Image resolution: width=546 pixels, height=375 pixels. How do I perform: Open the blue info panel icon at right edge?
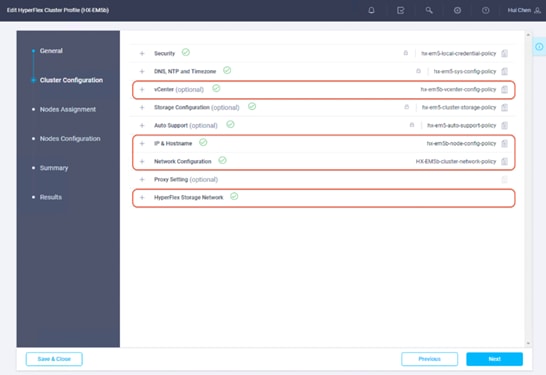click(x=539, y=47)
